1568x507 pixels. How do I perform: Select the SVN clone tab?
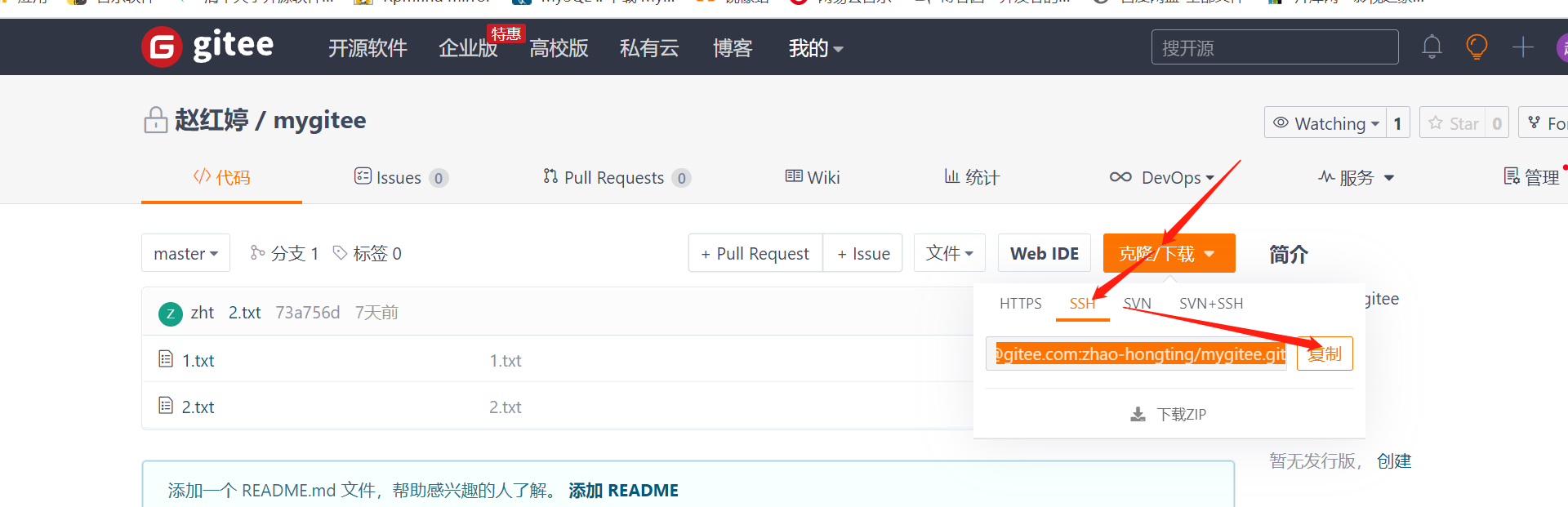tap(1137, 304)
